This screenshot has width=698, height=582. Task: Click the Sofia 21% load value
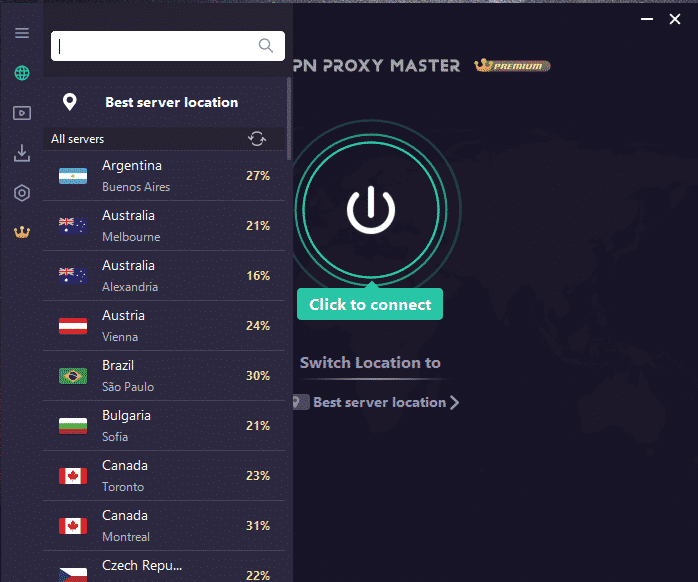[x=258, y=426]
